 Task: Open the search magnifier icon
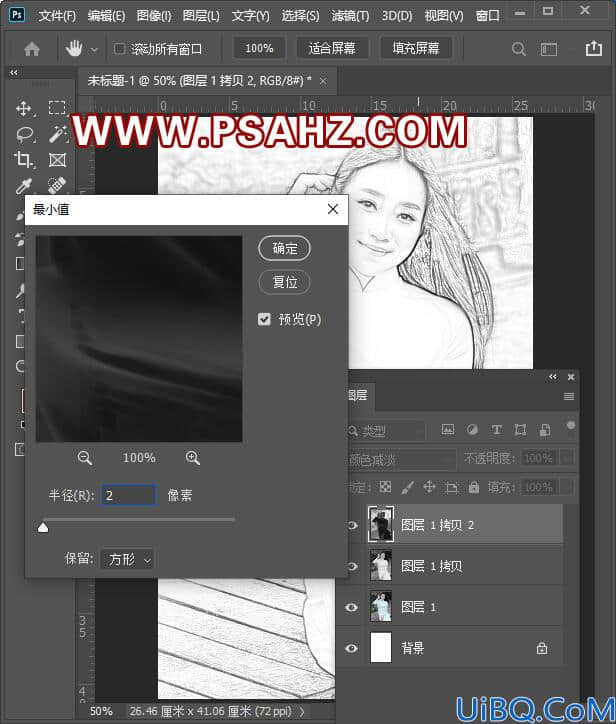pyautogui.click(x=519, y=49)
